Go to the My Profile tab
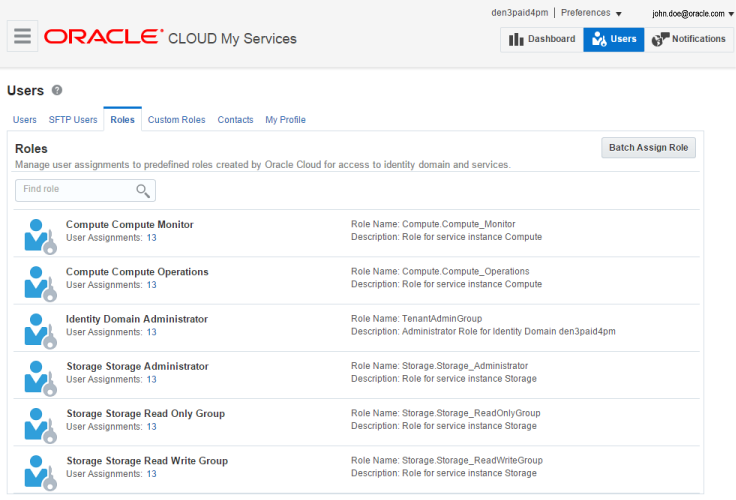This screenshot has height=500, width=736. 285,120
